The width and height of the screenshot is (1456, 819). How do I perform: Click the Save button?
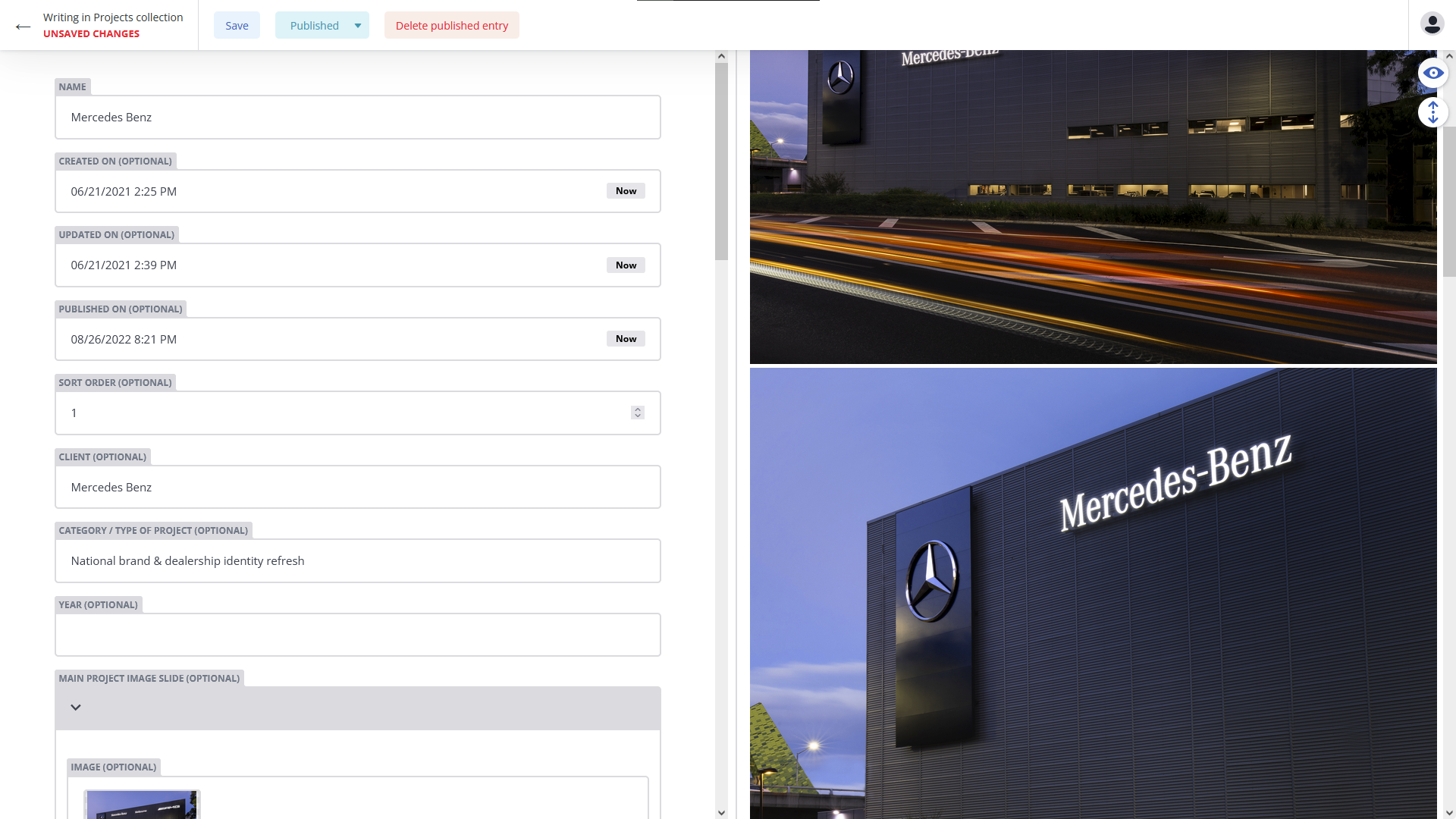[237, 25]
